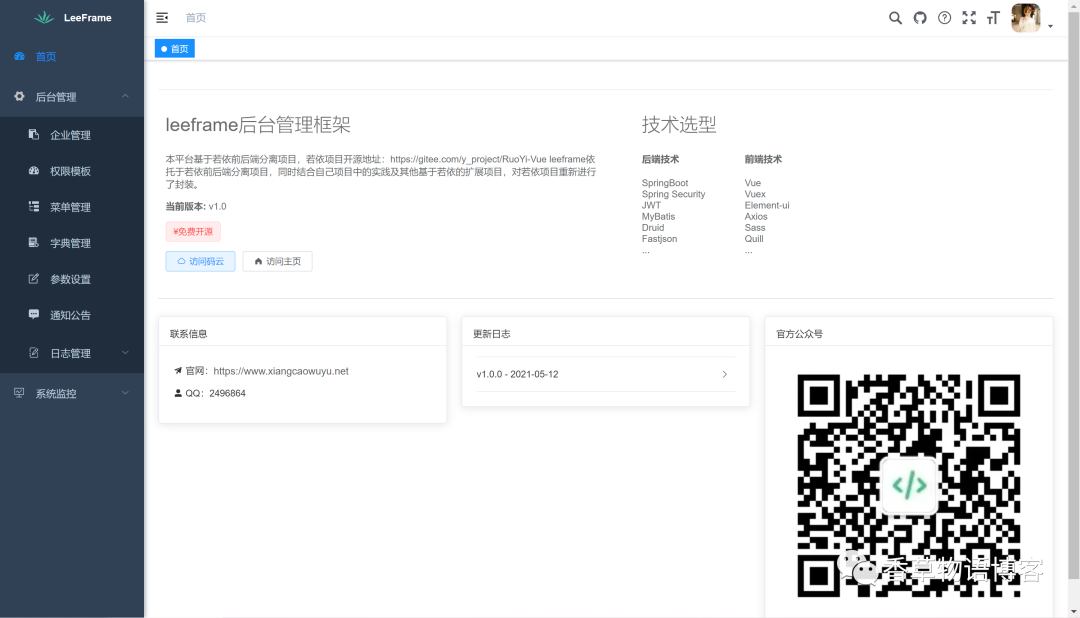Click the vertical page scrollbar
This screenshot has width=1080, height=618.
(1074, 296)
